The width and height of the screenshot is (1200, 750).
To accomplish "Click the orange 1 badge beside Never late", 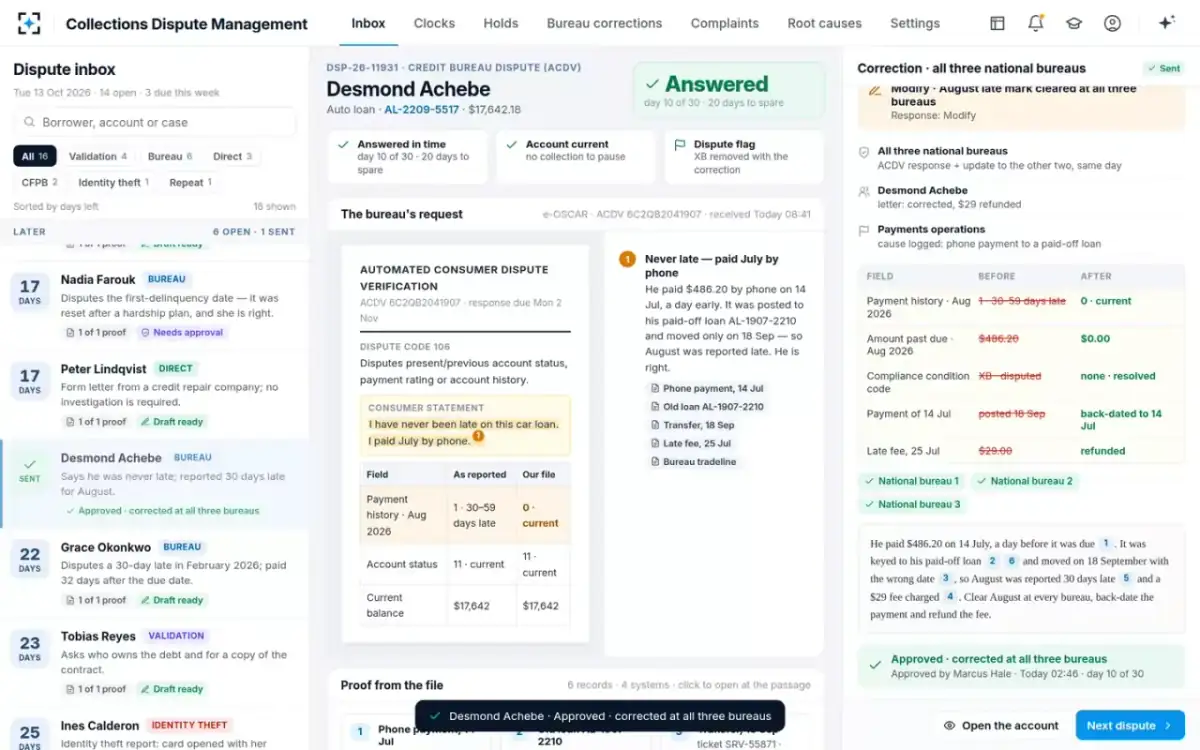I will pyautogui.click(x=627, y=260).
